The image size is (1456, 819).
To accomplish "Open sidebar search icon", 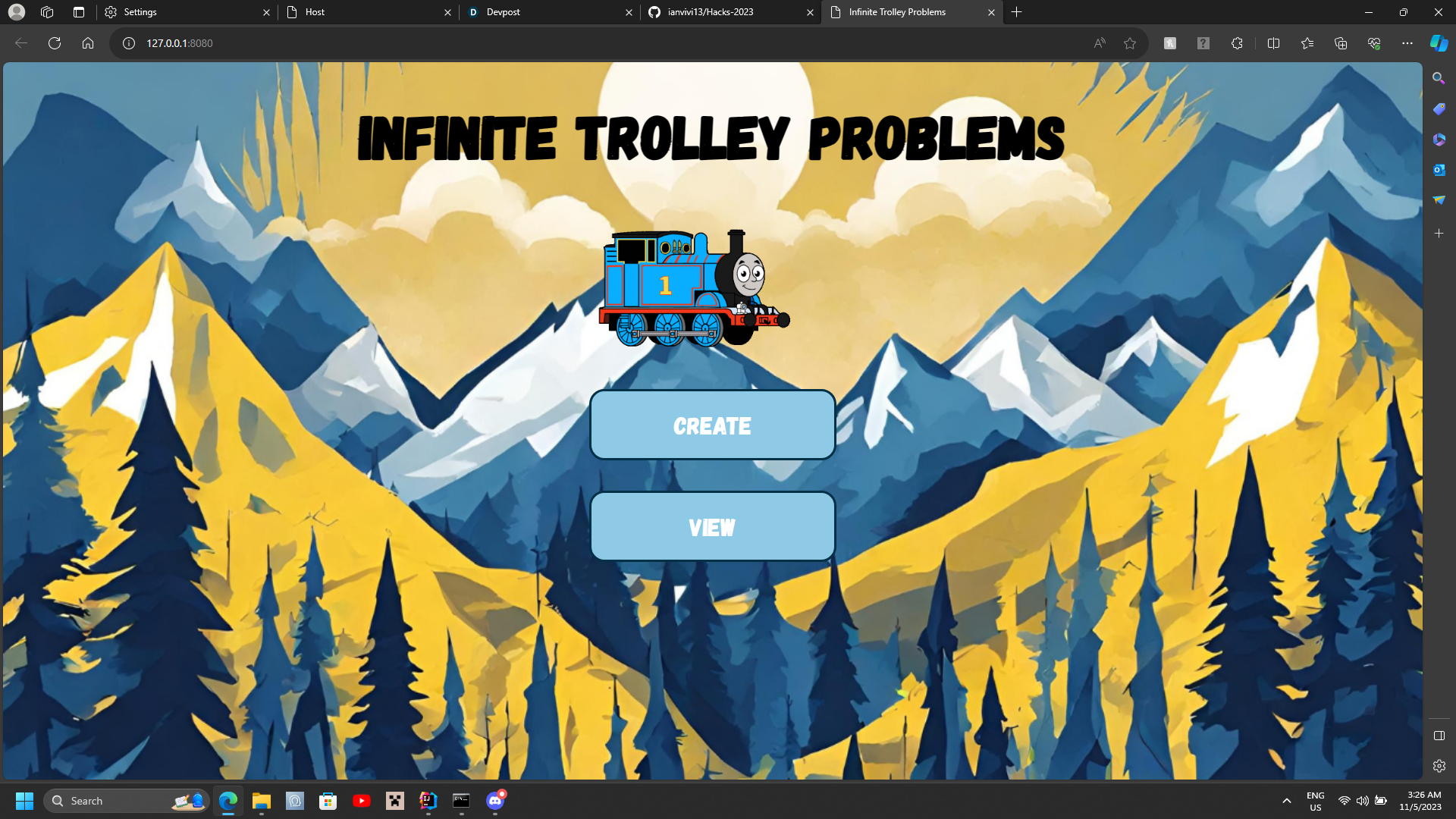I will click(x=1439, y=78).
